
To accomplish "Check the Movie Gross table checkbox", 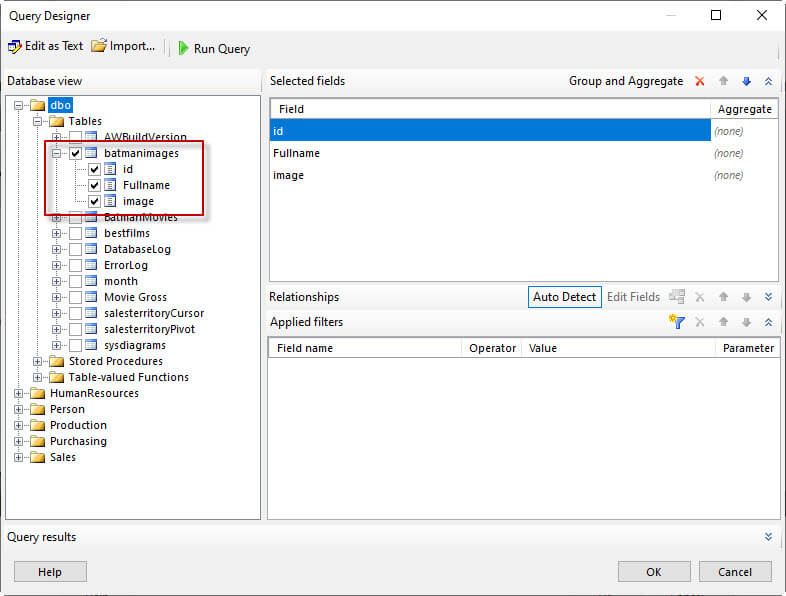I will point(75,297).
